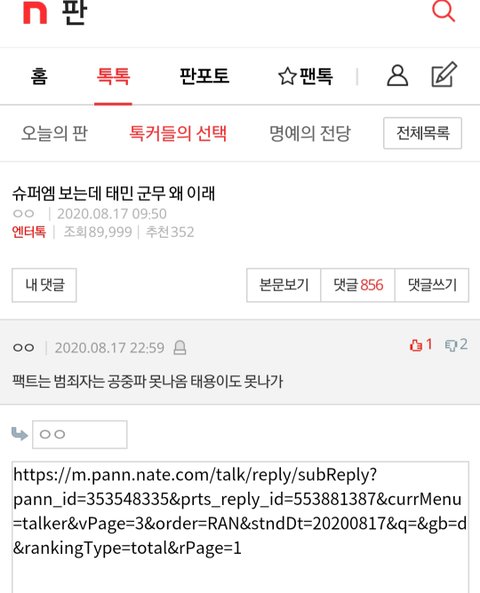Click the 전체목록 button
The image size is (480, 593).
tap(423, 133)
